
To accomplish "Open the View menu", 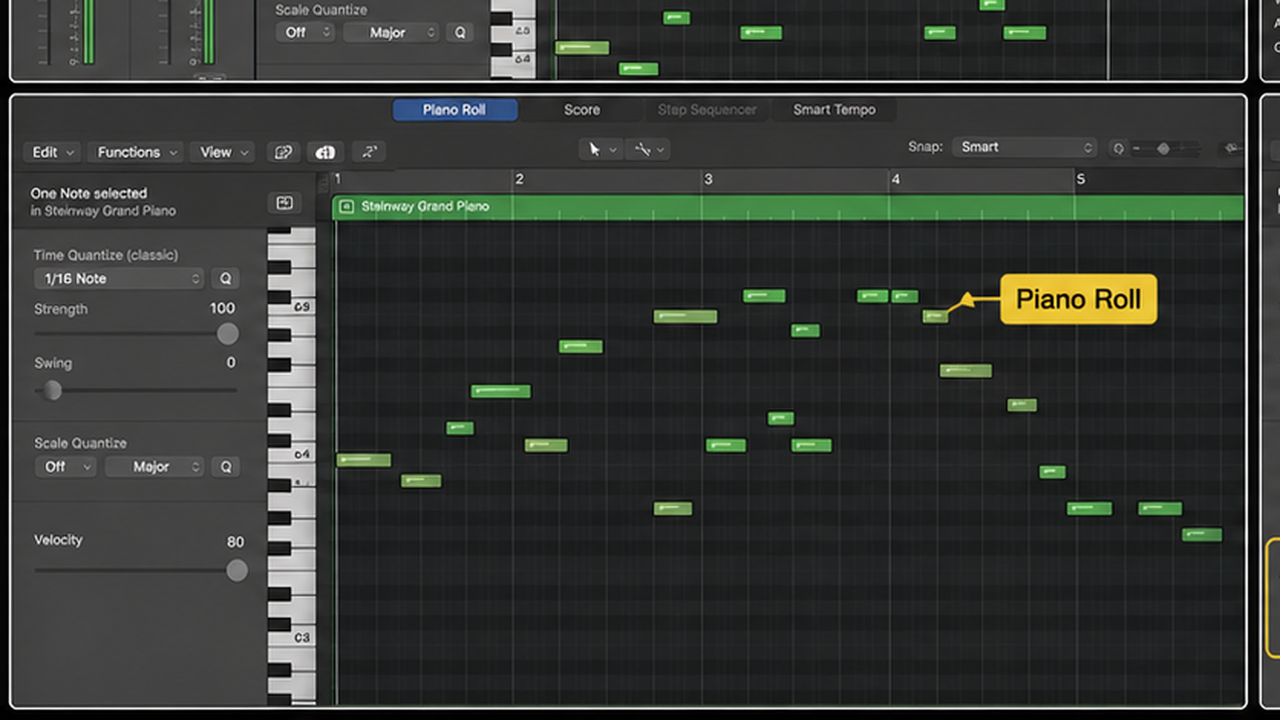I will point(221,152).
